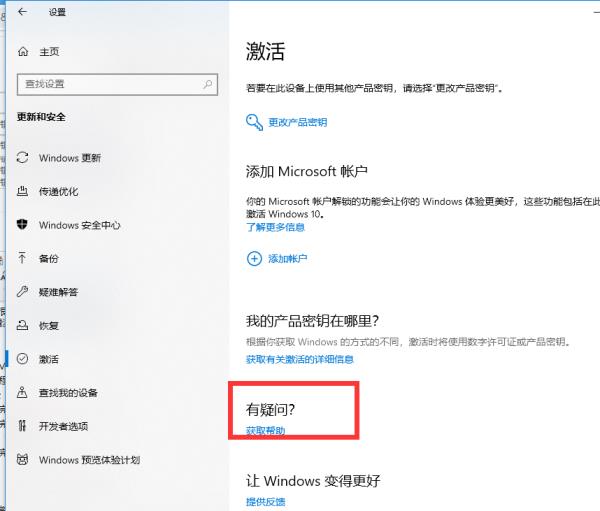Select 传递优化 in sidebar
Screen dimensions: 600x511
pos(59,191)
